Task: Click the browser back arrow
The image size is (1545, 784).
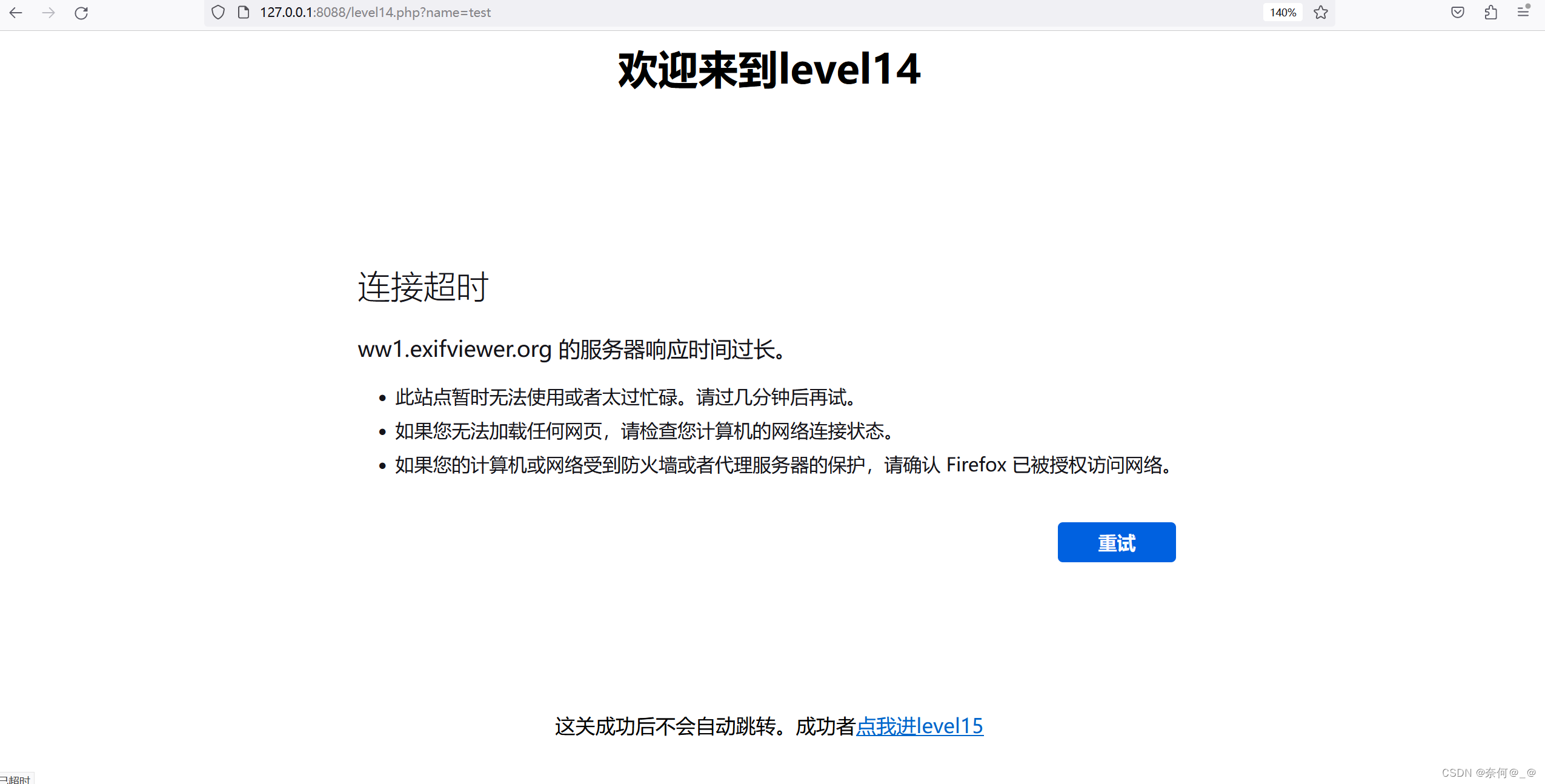Action: tap(16, 12)
